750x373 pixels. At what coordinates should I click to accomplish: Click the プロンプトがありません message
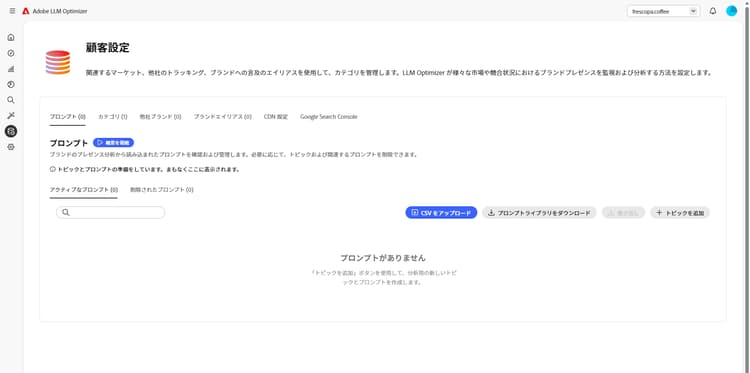(383, 258)
